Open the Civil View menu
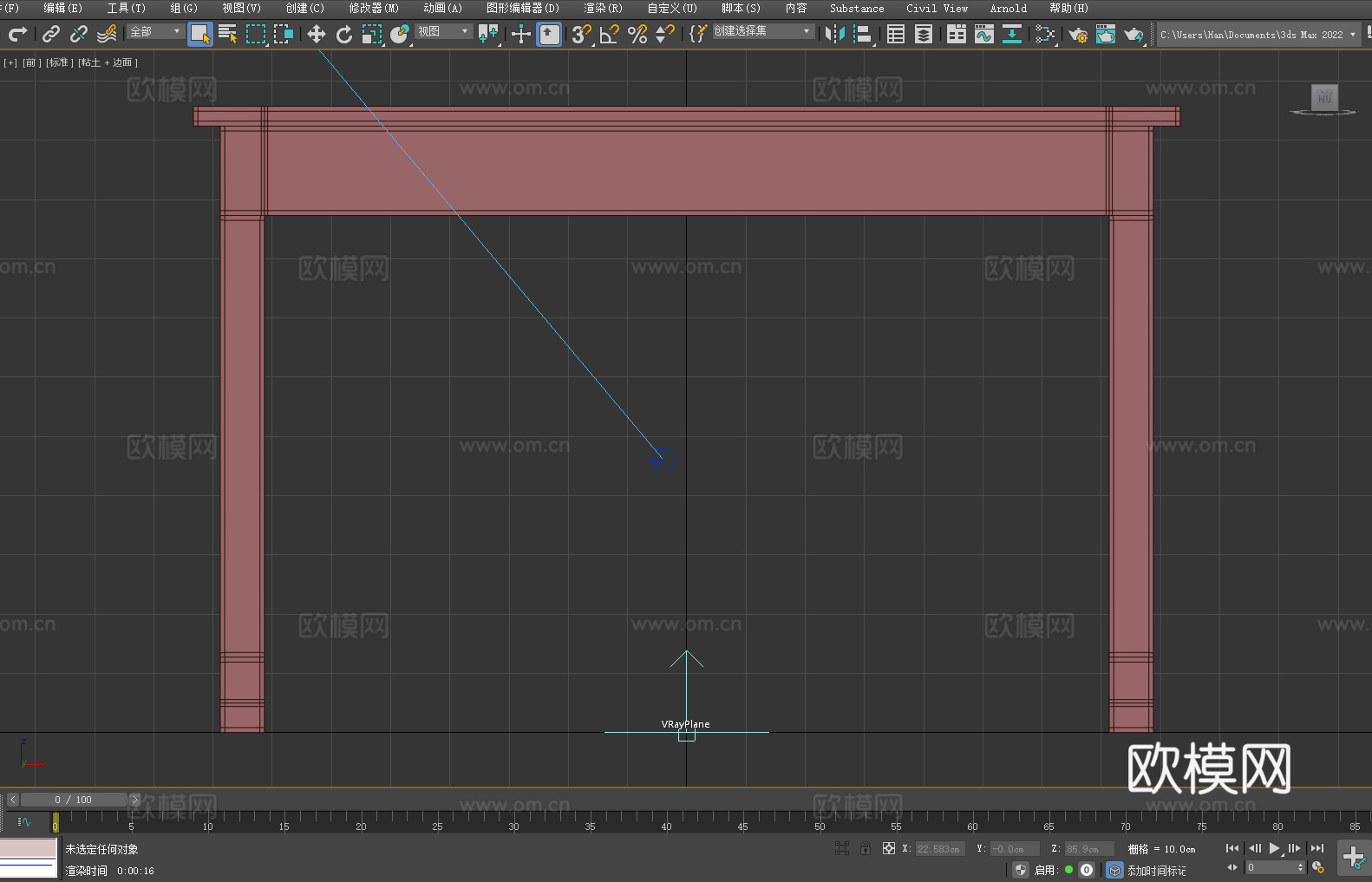Viewport: 1372px width, 882px height. (938, 9)
